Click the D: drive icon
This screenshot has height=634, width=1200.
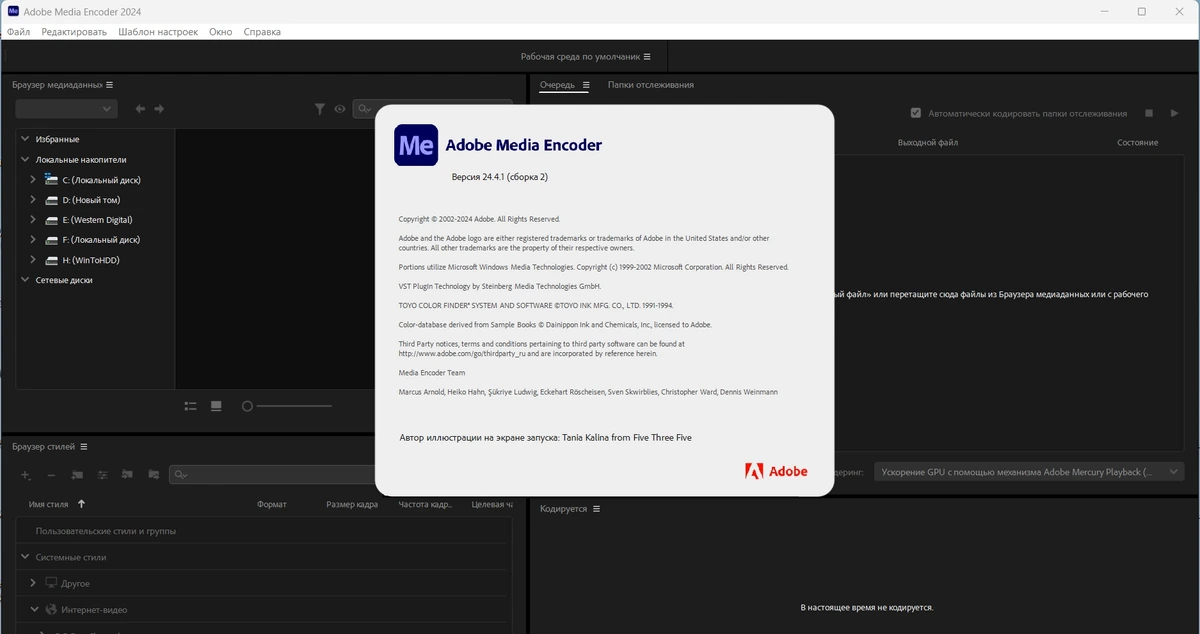point(52,200)
